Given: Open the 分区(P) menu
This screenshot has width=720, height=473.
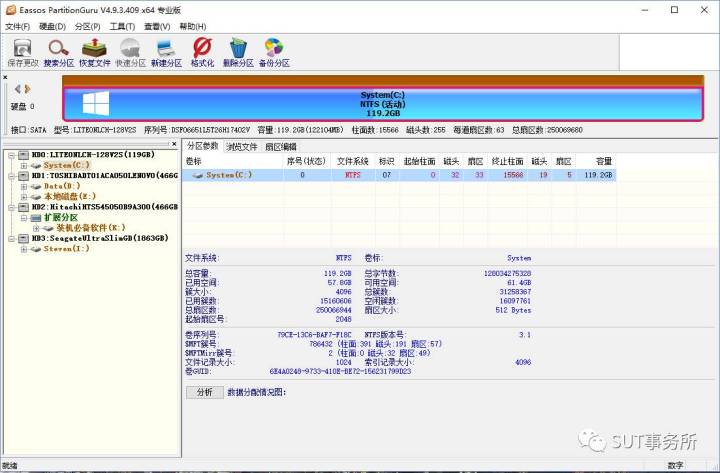Looking at the screenshot, I should click(87, 27).
